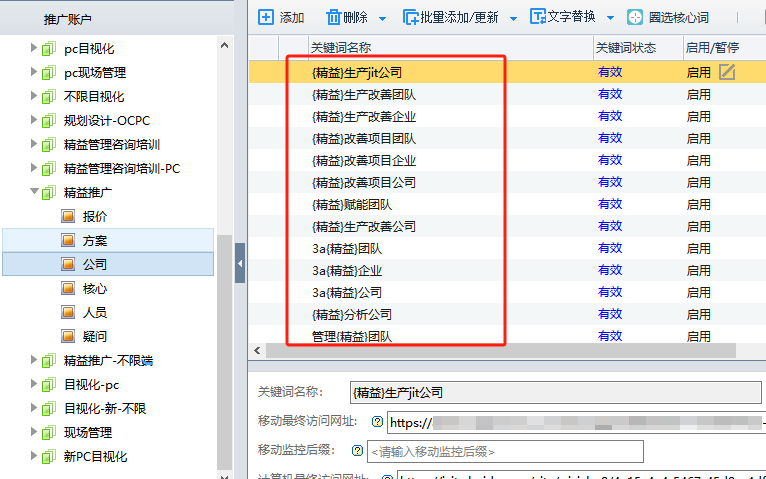Select keyword {精益}赋能团队 row
This screenshot has width=766, height=479.
(507, 204)
